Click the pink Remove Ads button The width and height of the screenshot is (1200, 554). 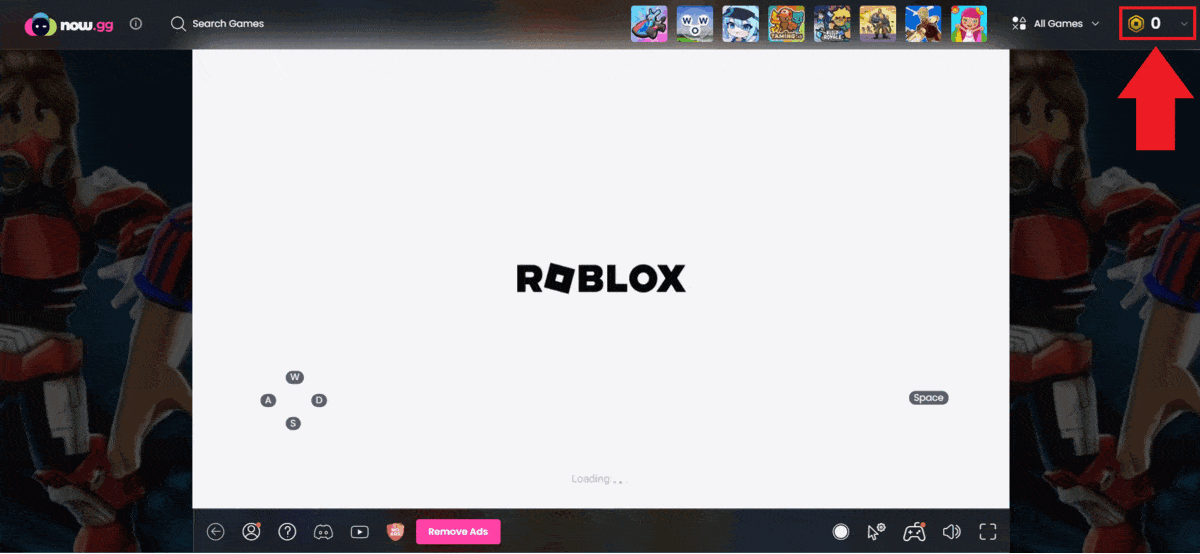click(458, 532)
